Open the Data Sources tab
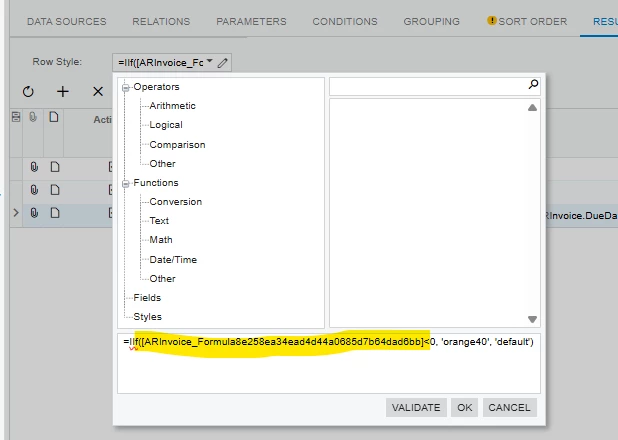This screenshot has width=618, height=440. [x=67, y=21]
